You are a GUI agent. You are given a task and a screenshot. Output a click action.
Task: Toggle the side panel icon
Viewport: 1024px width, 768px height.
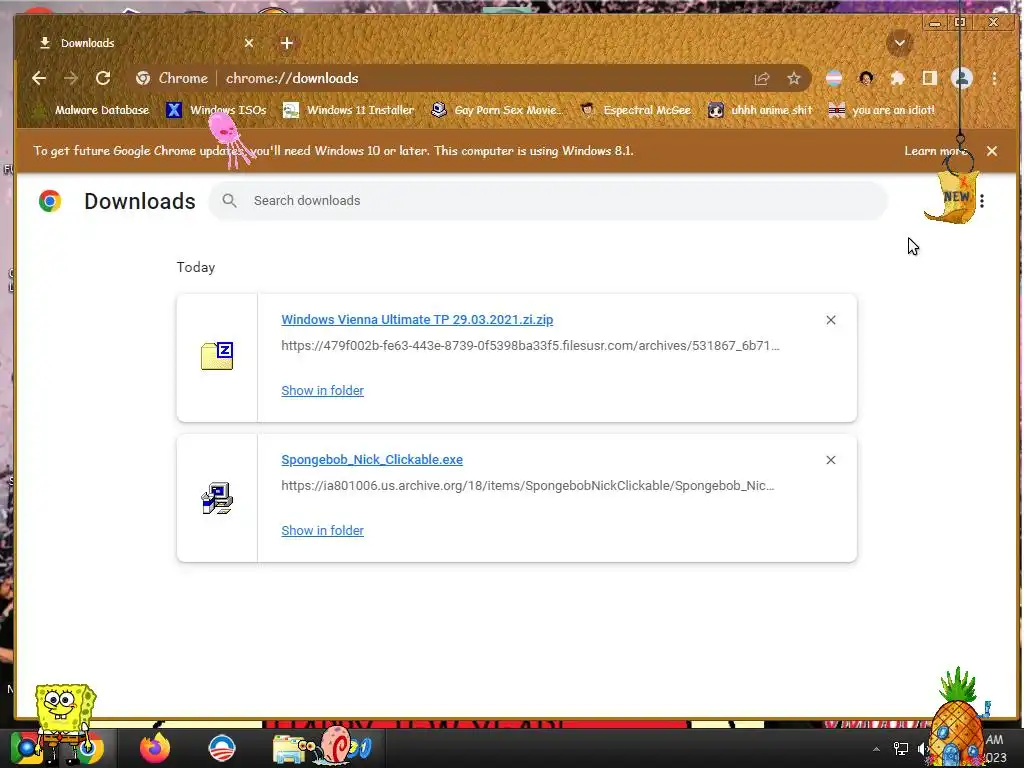(x=929, y=79)
